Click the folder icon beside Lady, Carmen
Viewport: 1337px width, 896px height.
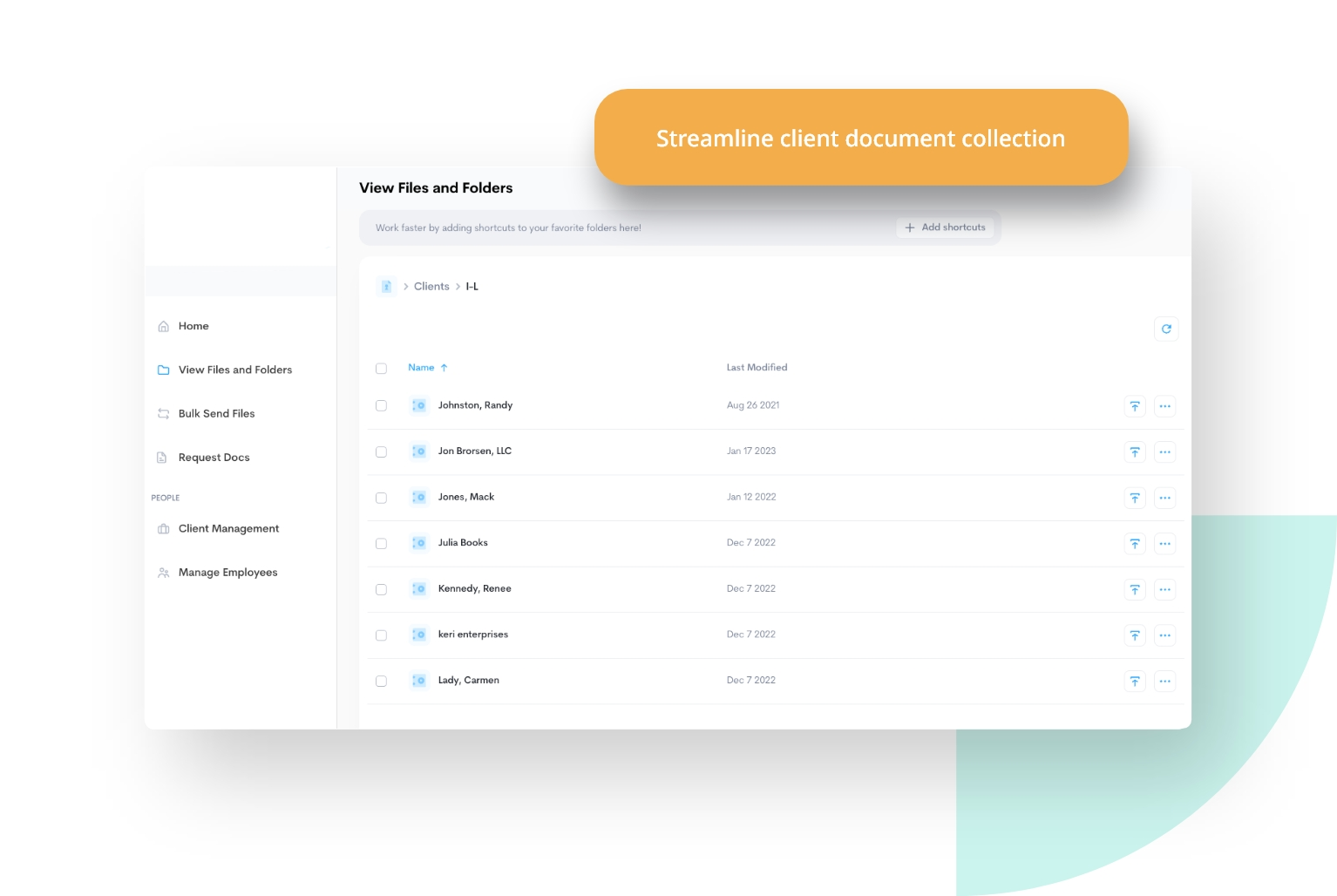coord(419,680)
